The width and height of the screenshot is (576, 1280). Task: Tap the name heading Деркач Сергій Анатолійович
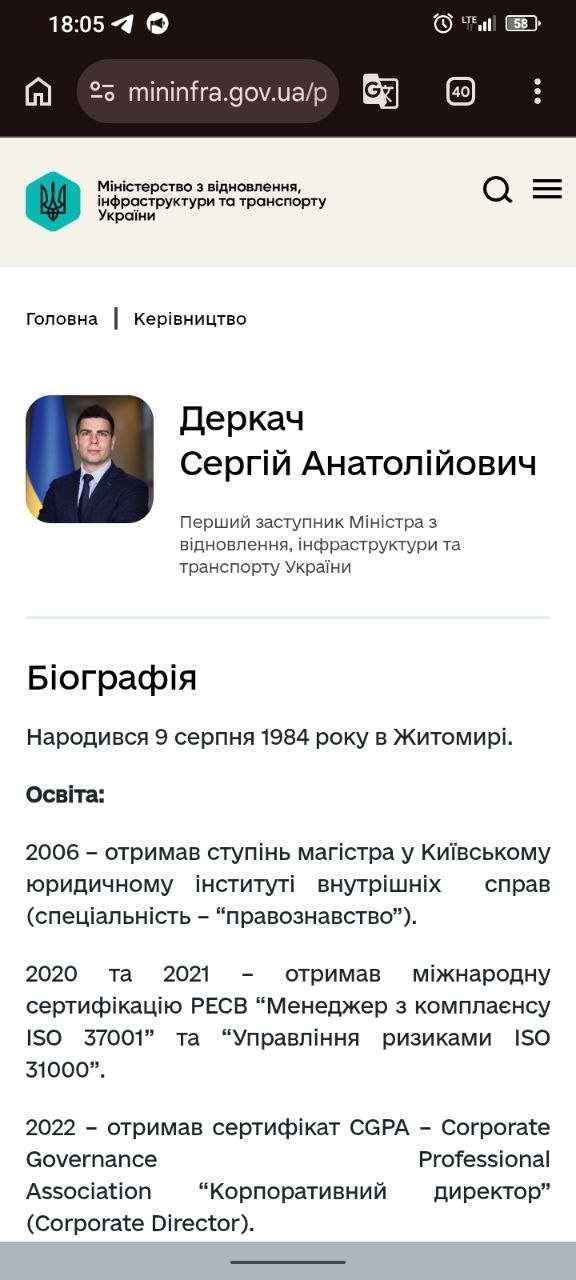click(x=358, y=441)
